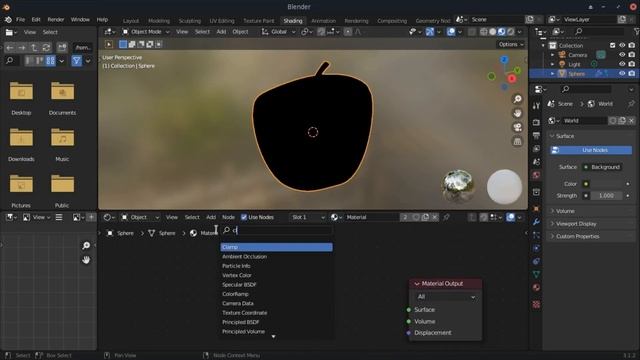Click the Use Nodes button in World properties
Viewport: 640px width, 360px height.
(x=591, y=150)
